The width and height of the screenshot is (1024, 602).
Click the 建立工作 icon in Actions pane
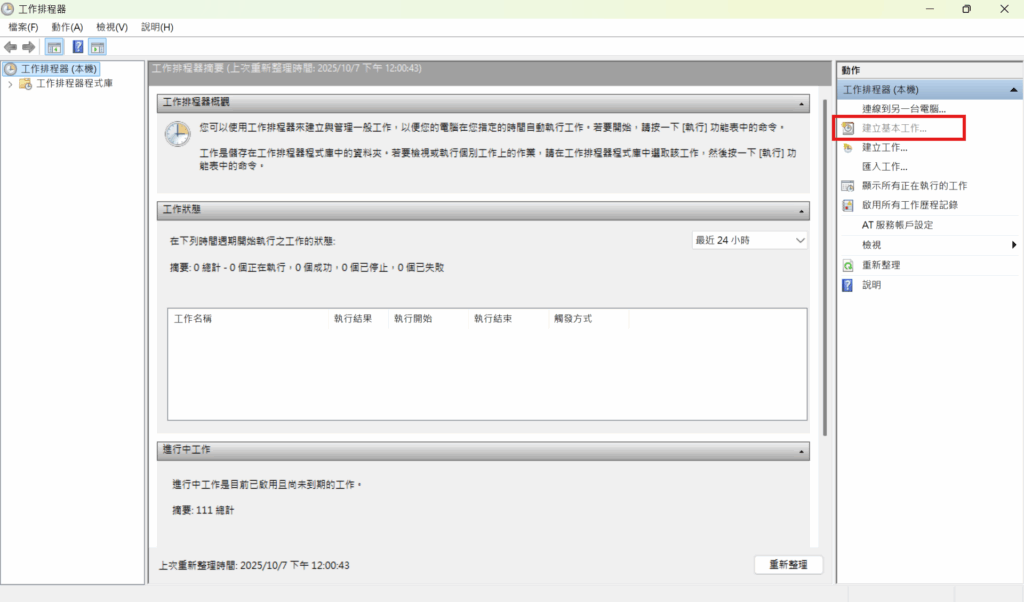848,148
